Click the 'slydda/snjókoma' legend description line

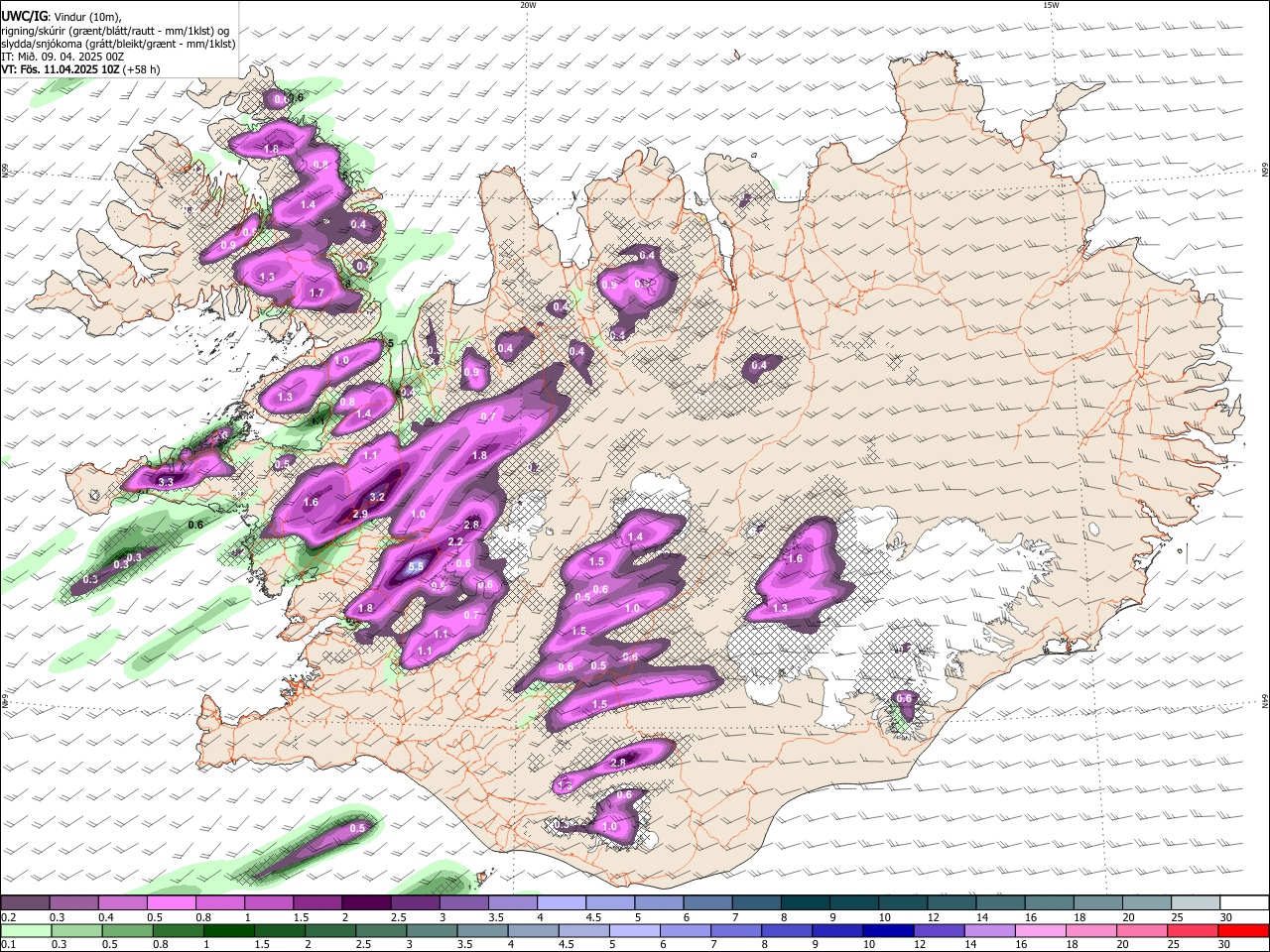pyautogui.click(x=118, y=44)
